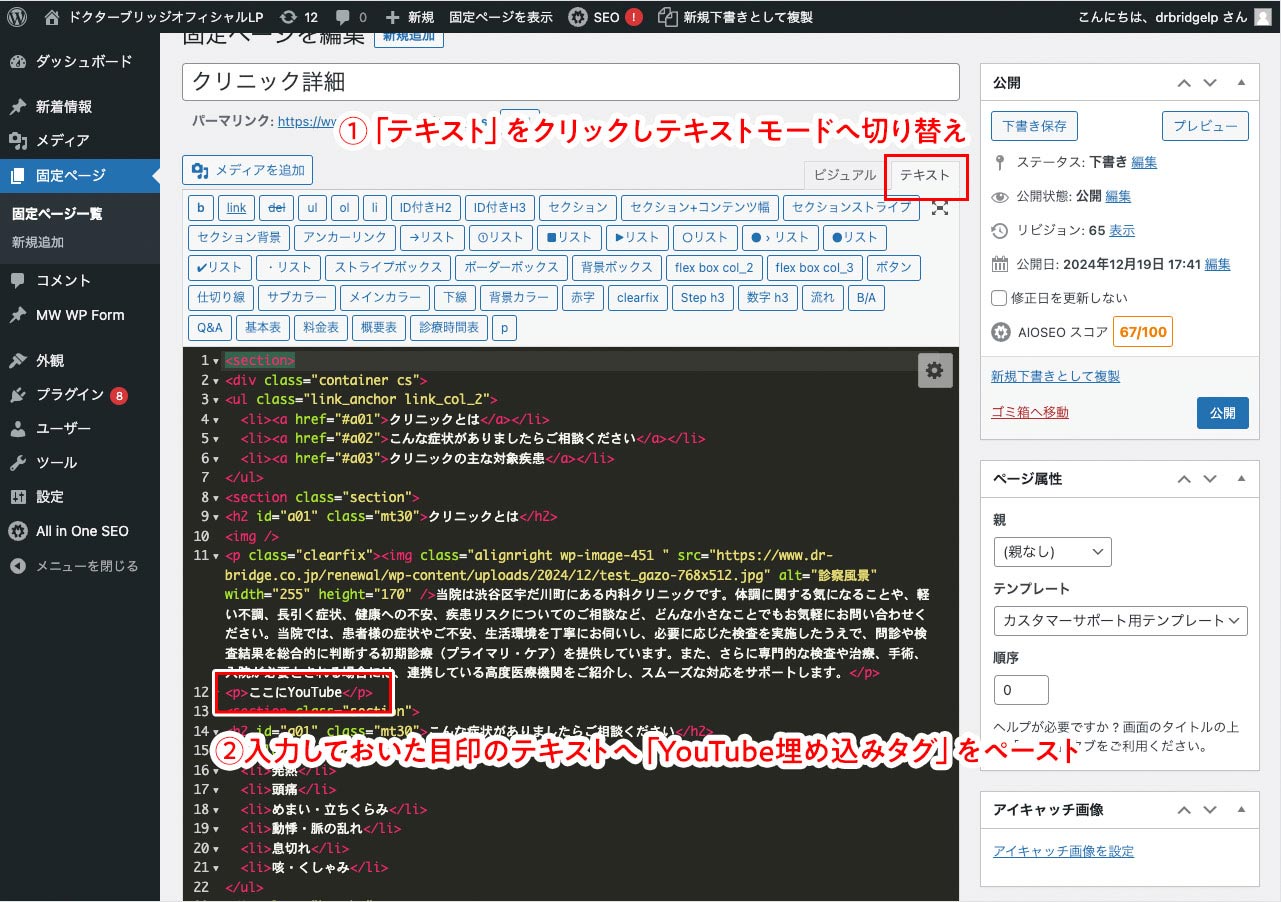This screenshot has height=902, width=1281.
Task: Click アイキャッチ画像を設定 link
Action: point(1063,852)
